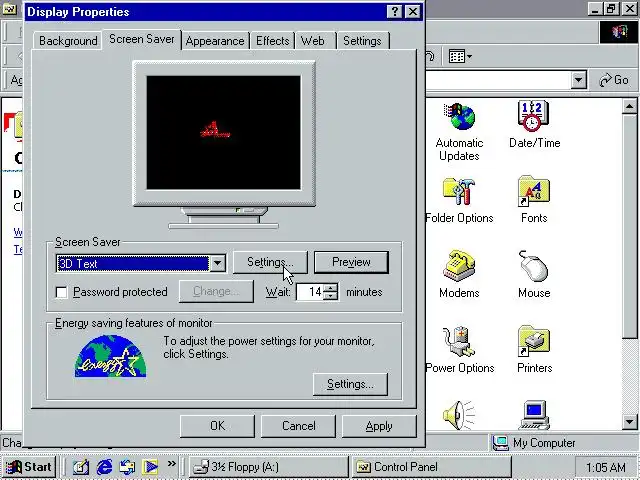
Task: Decrease the Wait minutes with down arrow
Action: coord(332,296)
